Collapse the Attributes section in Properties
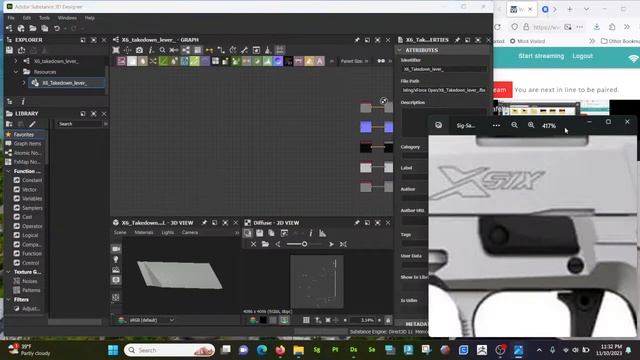Image resolution: width=640 pixels, height=360 pixels. (x=400, y=50)
